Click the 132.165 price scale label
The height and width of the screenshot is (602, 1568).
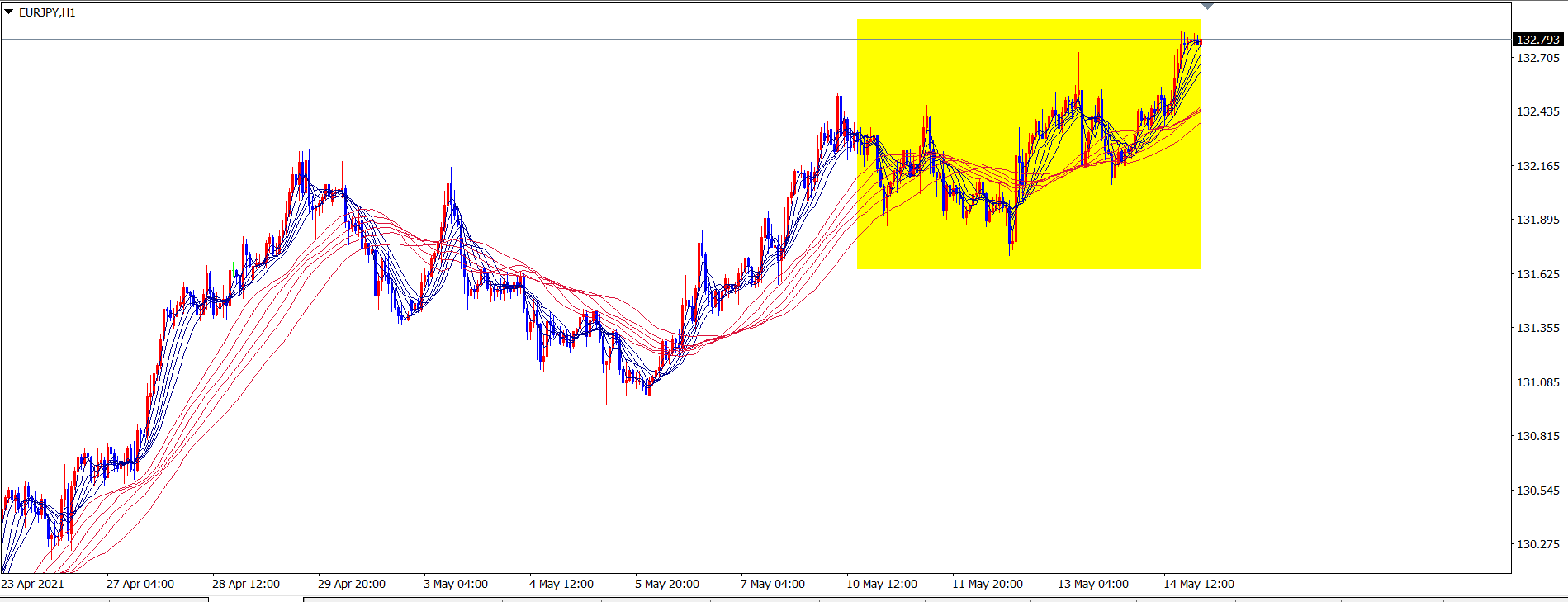1537,166
